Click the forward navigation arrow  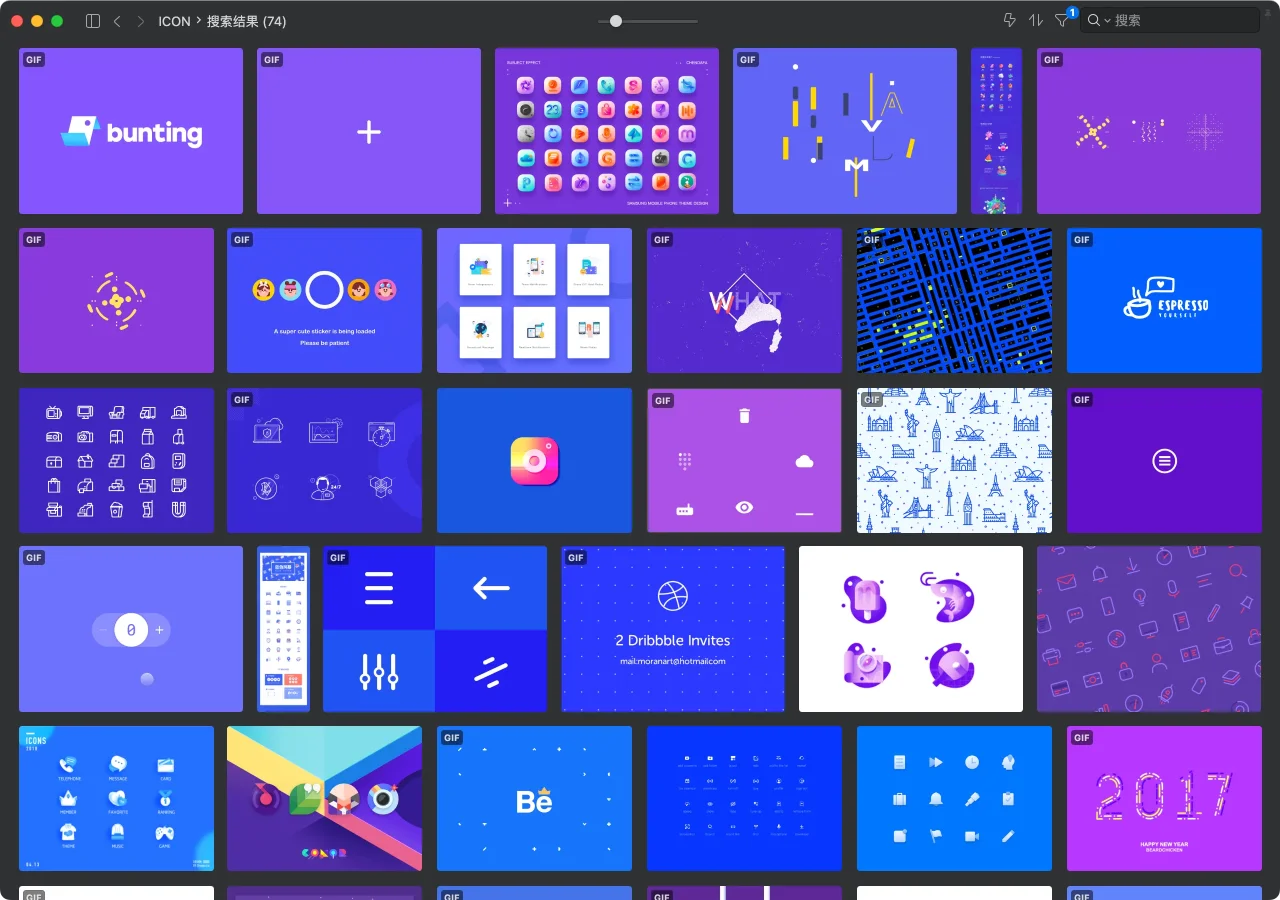140,21
